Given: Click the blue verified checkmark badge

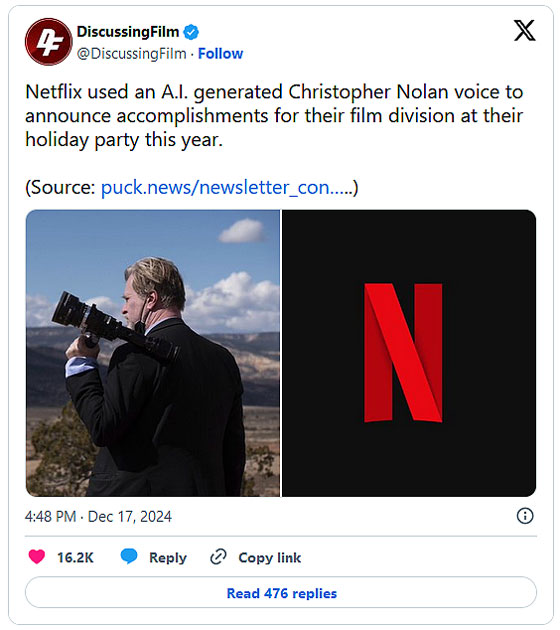Looking at the screenshot, I should pos(191,32).
